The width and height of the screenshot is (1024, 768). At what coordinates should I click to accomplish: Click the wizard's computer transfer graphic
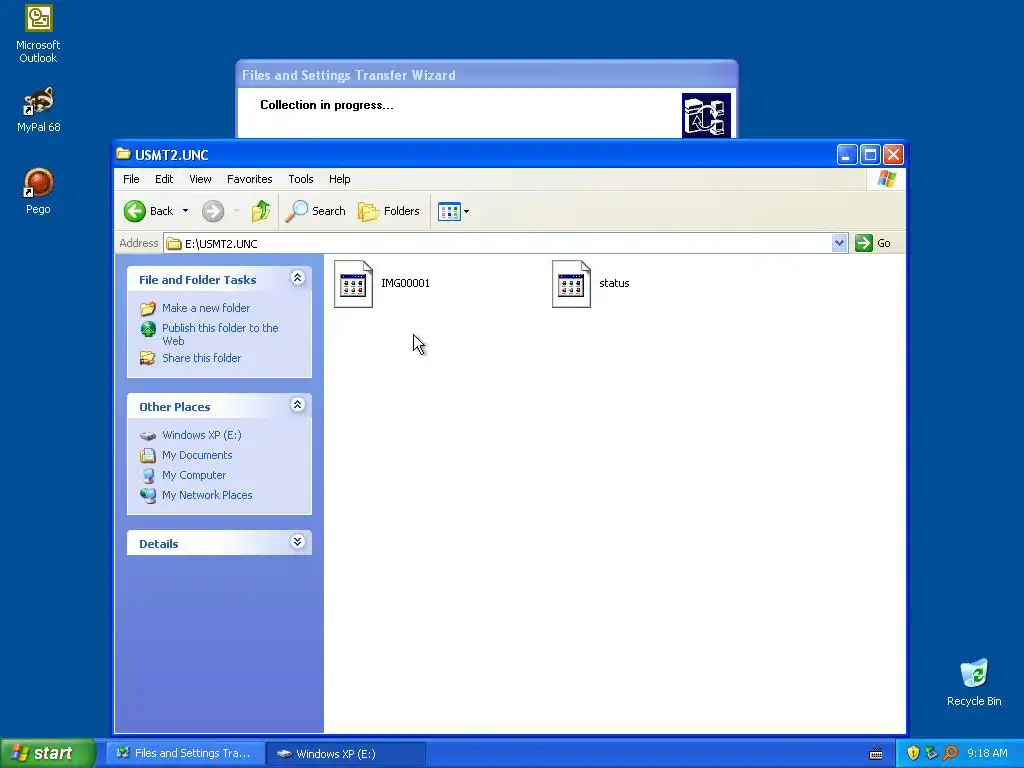point(706,115)
